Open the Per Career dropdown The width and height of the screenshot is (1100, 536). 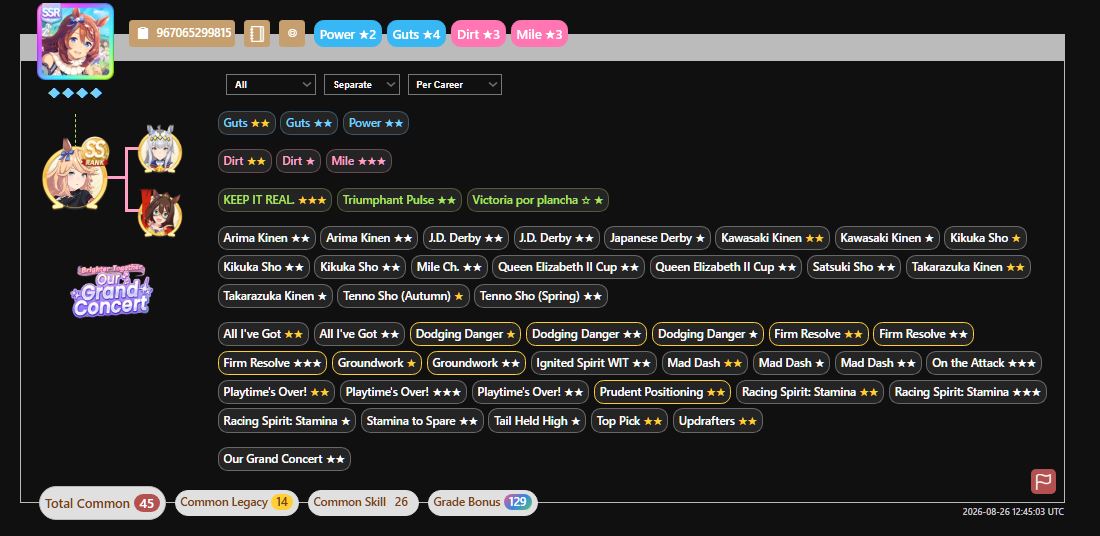coord(455,84)
